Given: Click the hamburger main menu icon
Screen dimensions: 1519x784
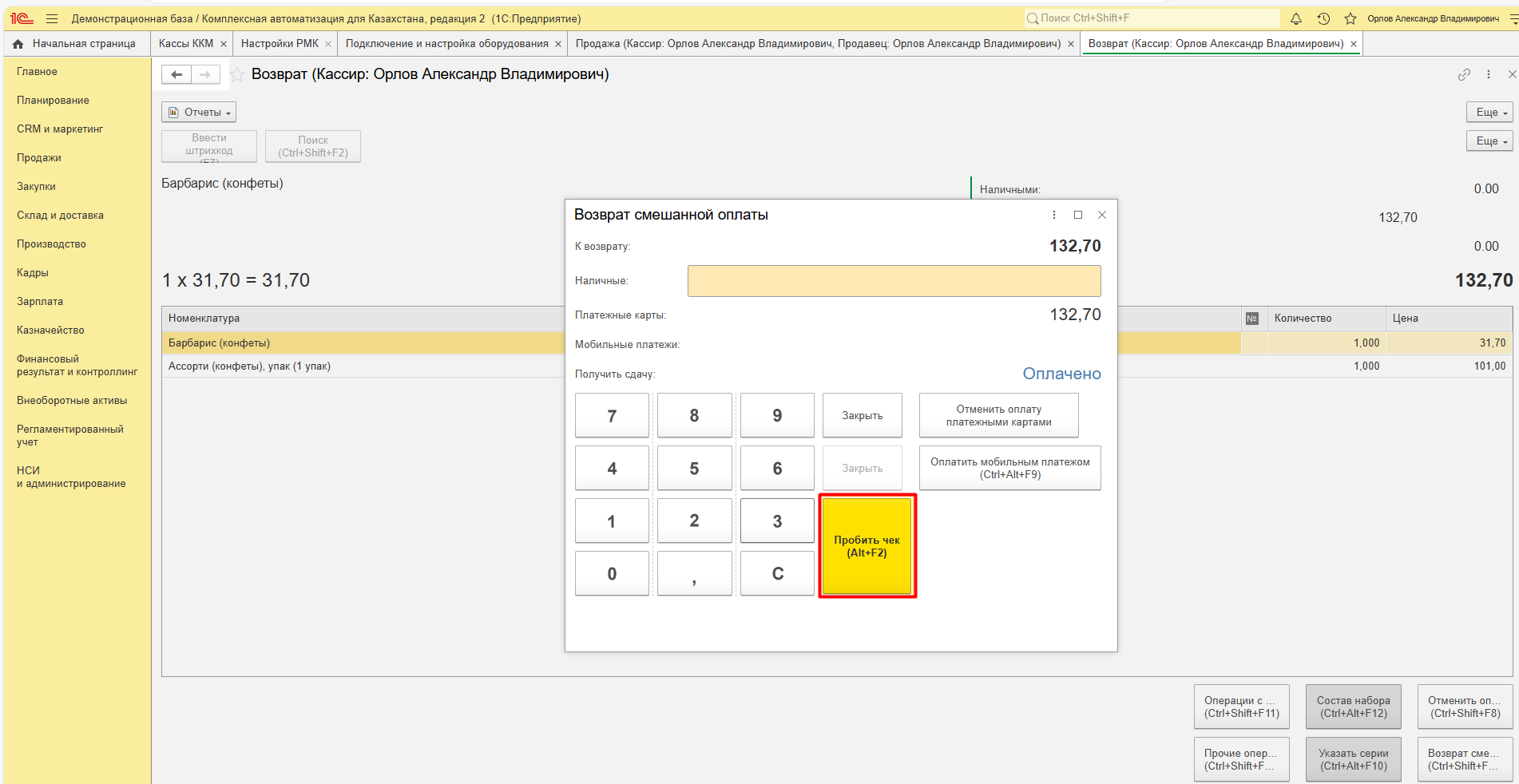Looking at the screenshot, I should click(x=52, y=18).
